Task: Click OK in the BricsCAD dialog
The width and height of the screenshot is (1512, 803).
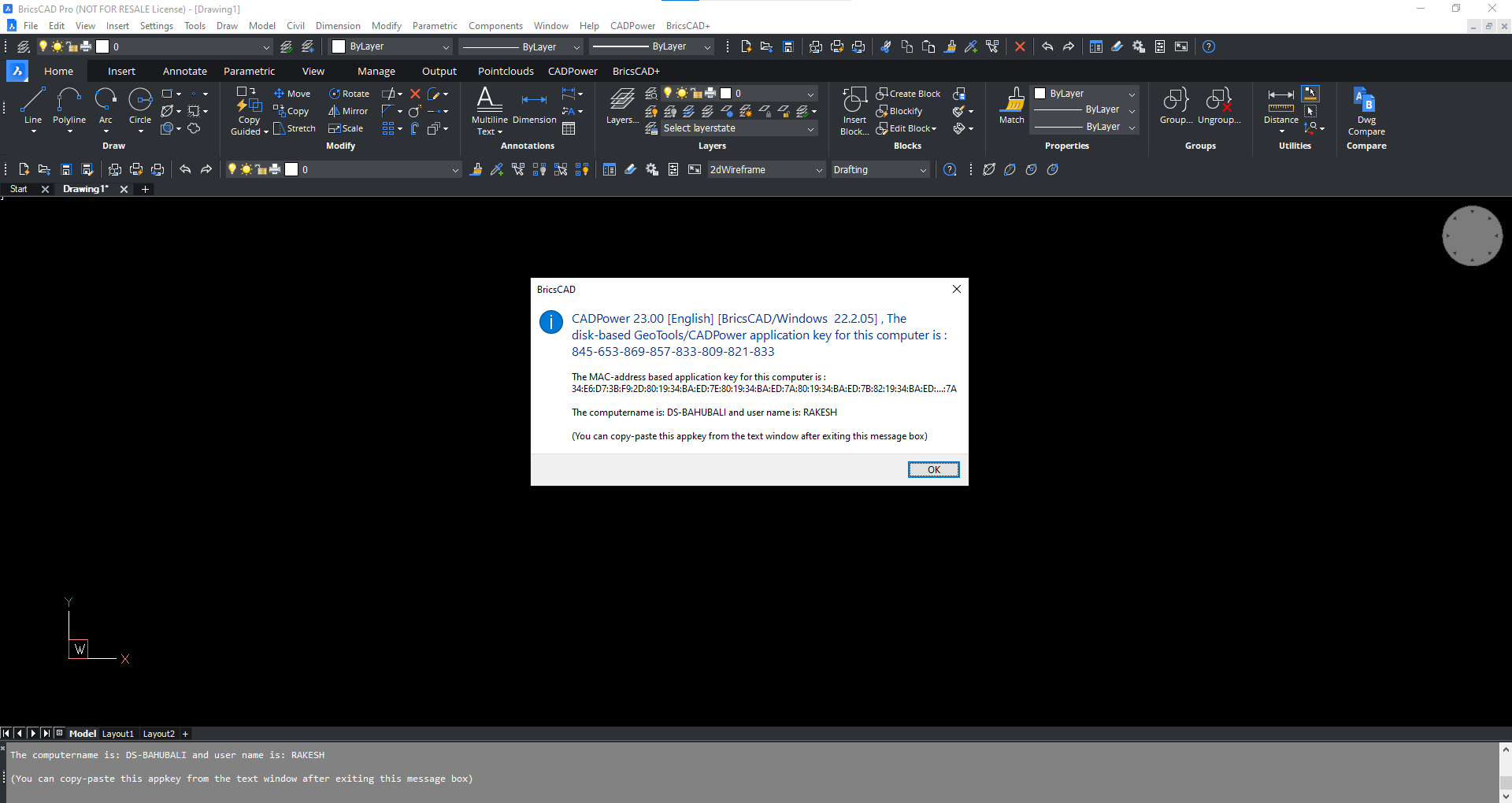Action: [x=933, y=469]
